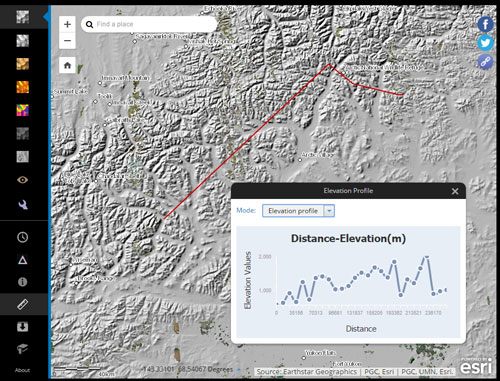The width and height of the screenshot is (500, 381).
Task: Open the About link in sidebar
Action: pyautogui.click(x=22, y=370)
